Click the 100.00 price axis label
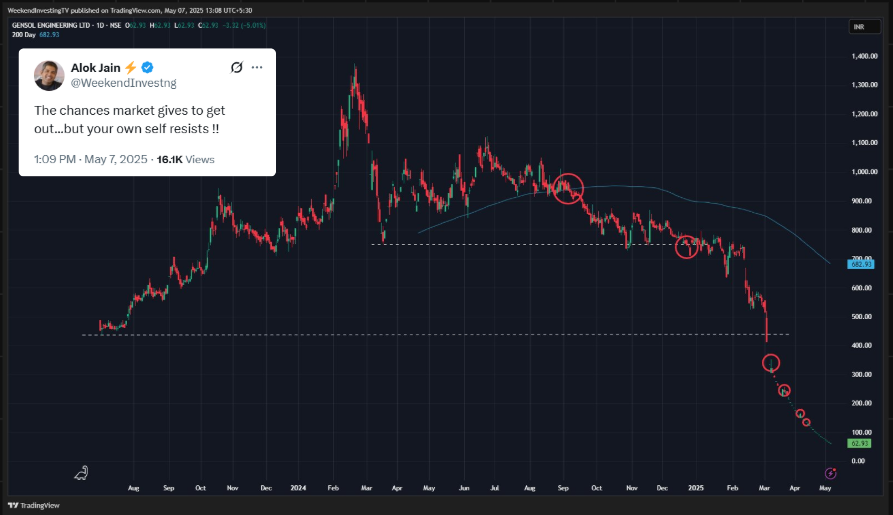This screenshot has height=515, width=893. coord(862,432)
